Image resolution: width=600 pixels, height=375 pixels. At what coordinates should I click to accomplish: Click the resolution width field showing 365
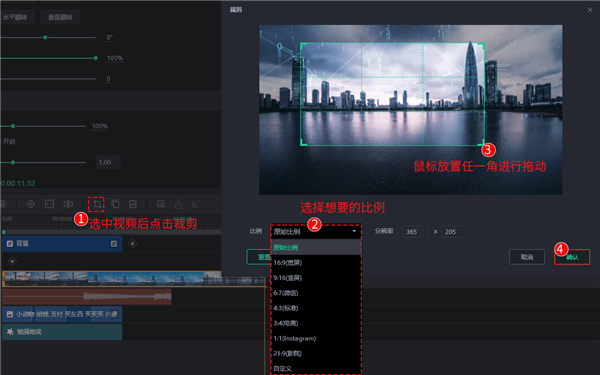pos(415,232)
